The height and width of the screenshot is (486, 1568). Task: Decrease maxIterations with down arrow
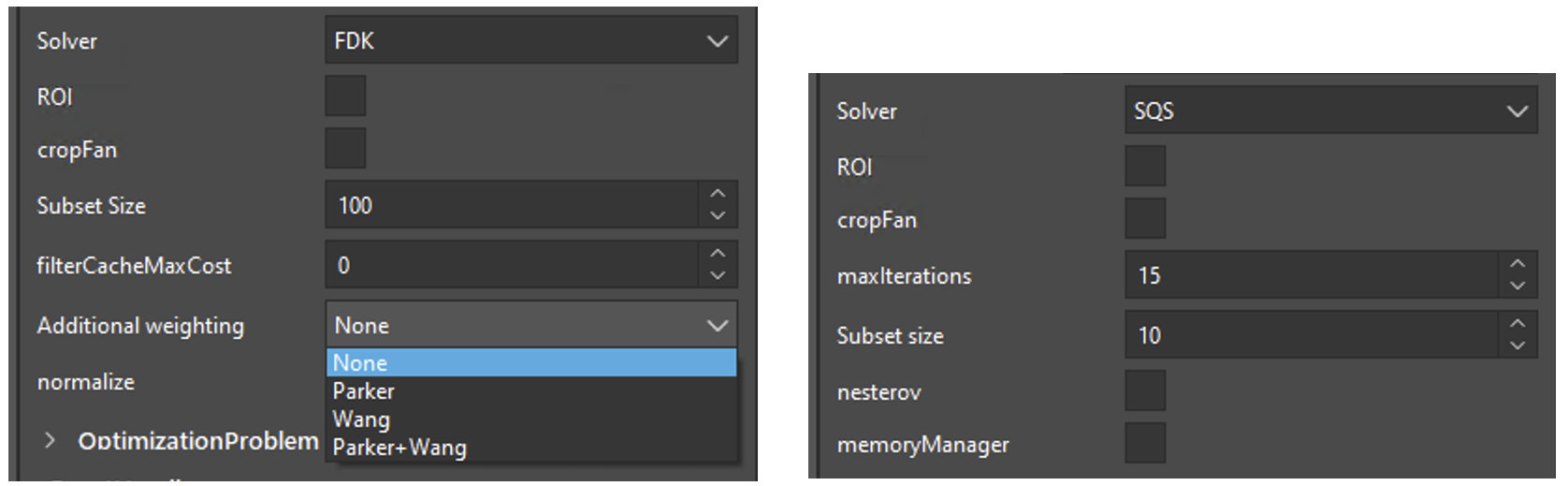tap(1517, 287)
